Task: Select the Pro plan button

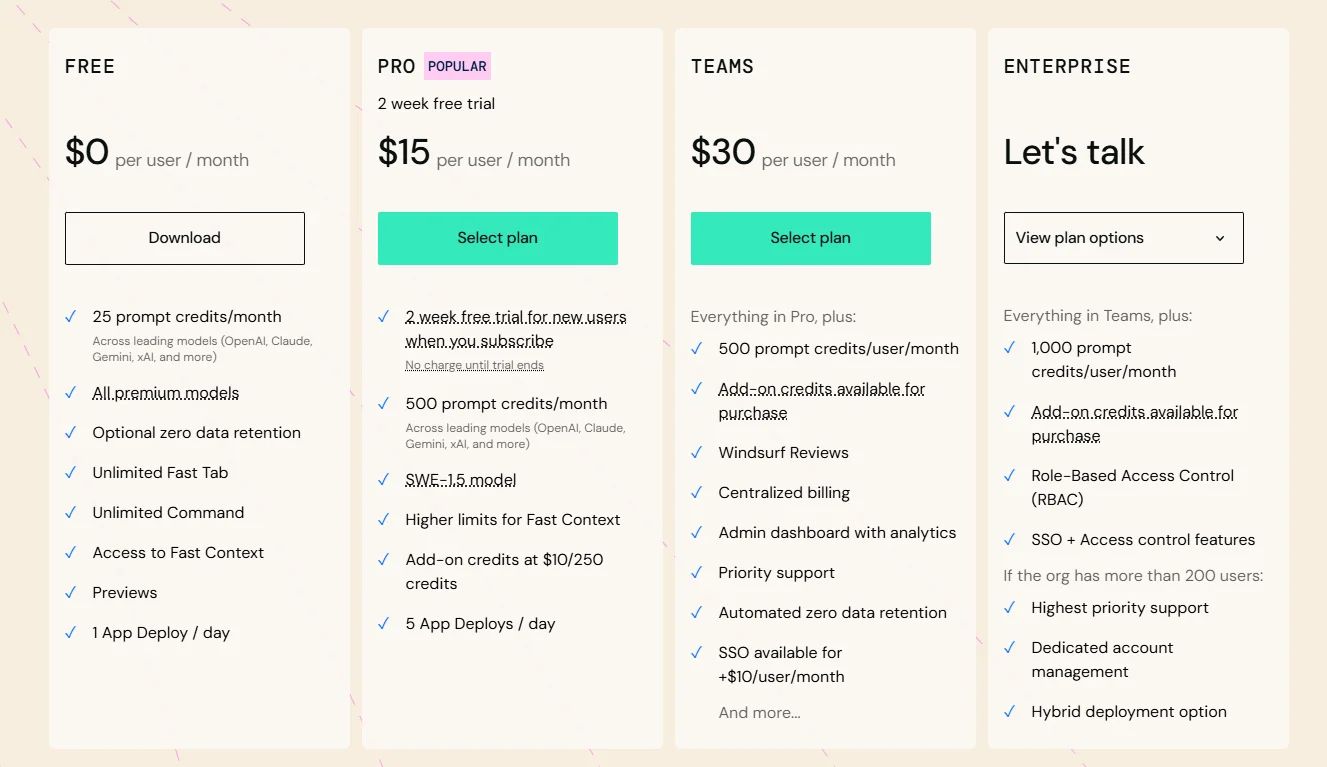Action: 498,238
